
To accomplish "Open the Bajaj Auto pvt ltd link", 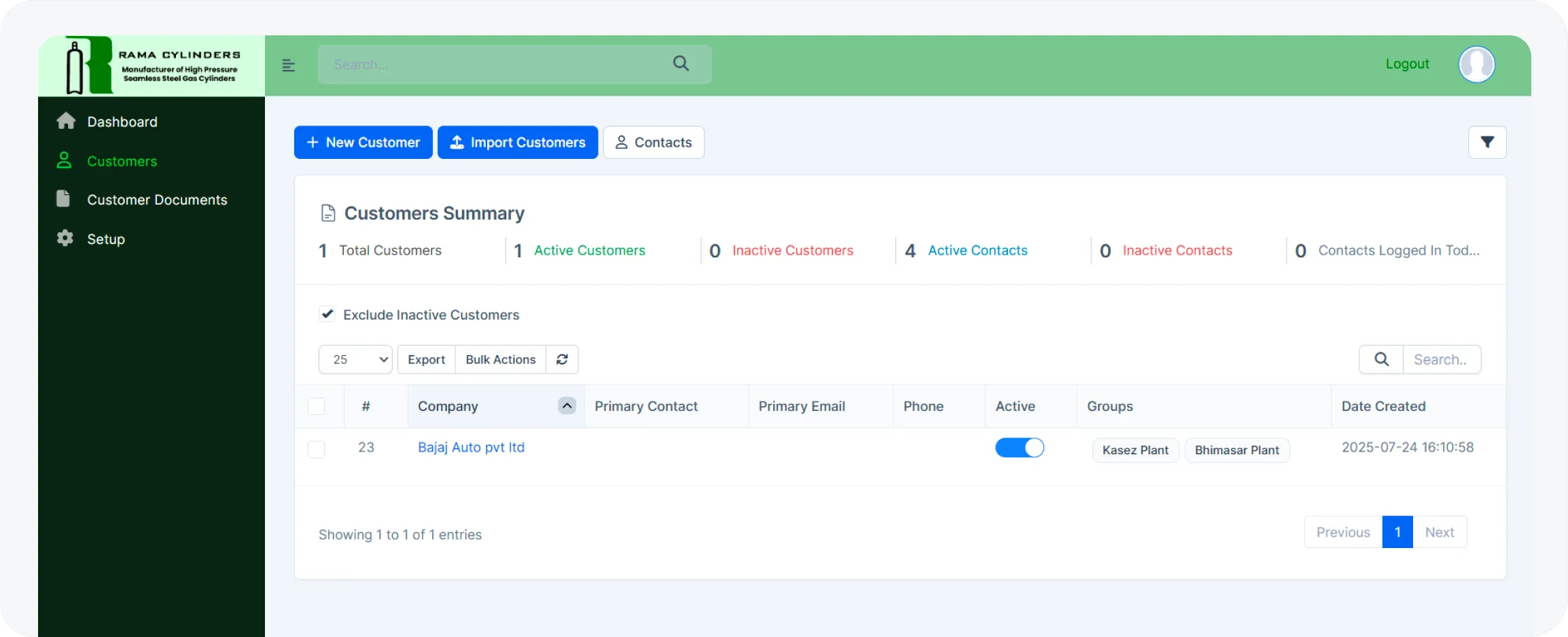I will click(x=471, y=448).
